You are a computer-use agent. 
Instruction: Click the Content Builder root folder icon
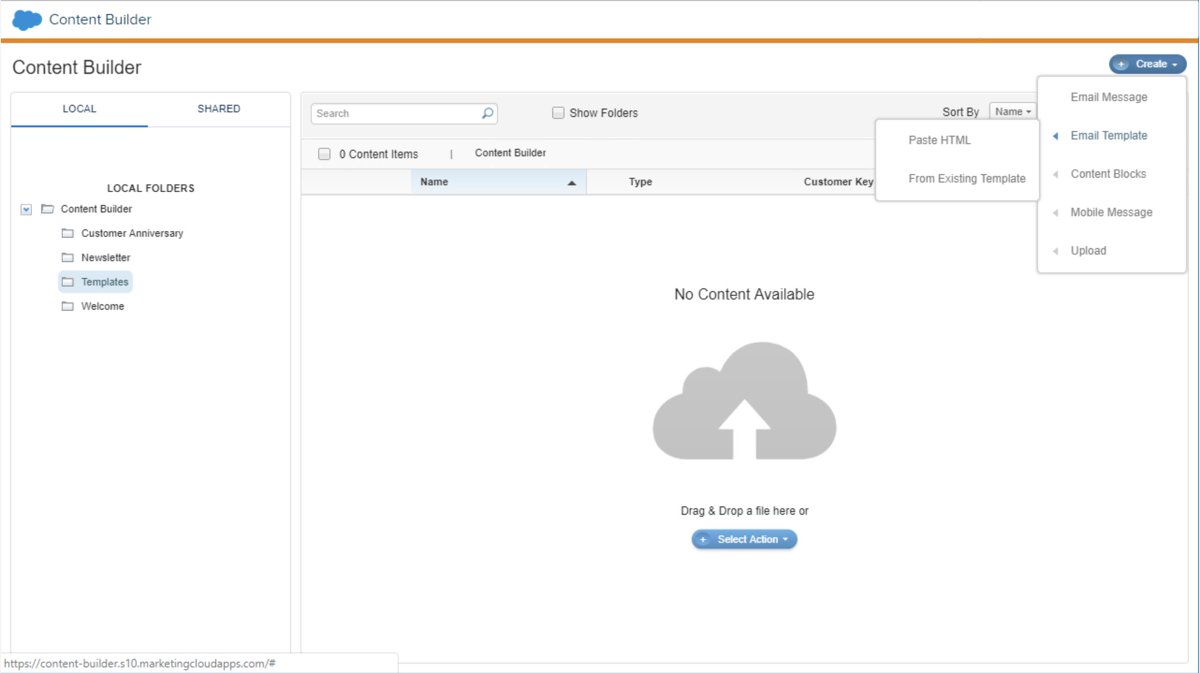[47, 209]
